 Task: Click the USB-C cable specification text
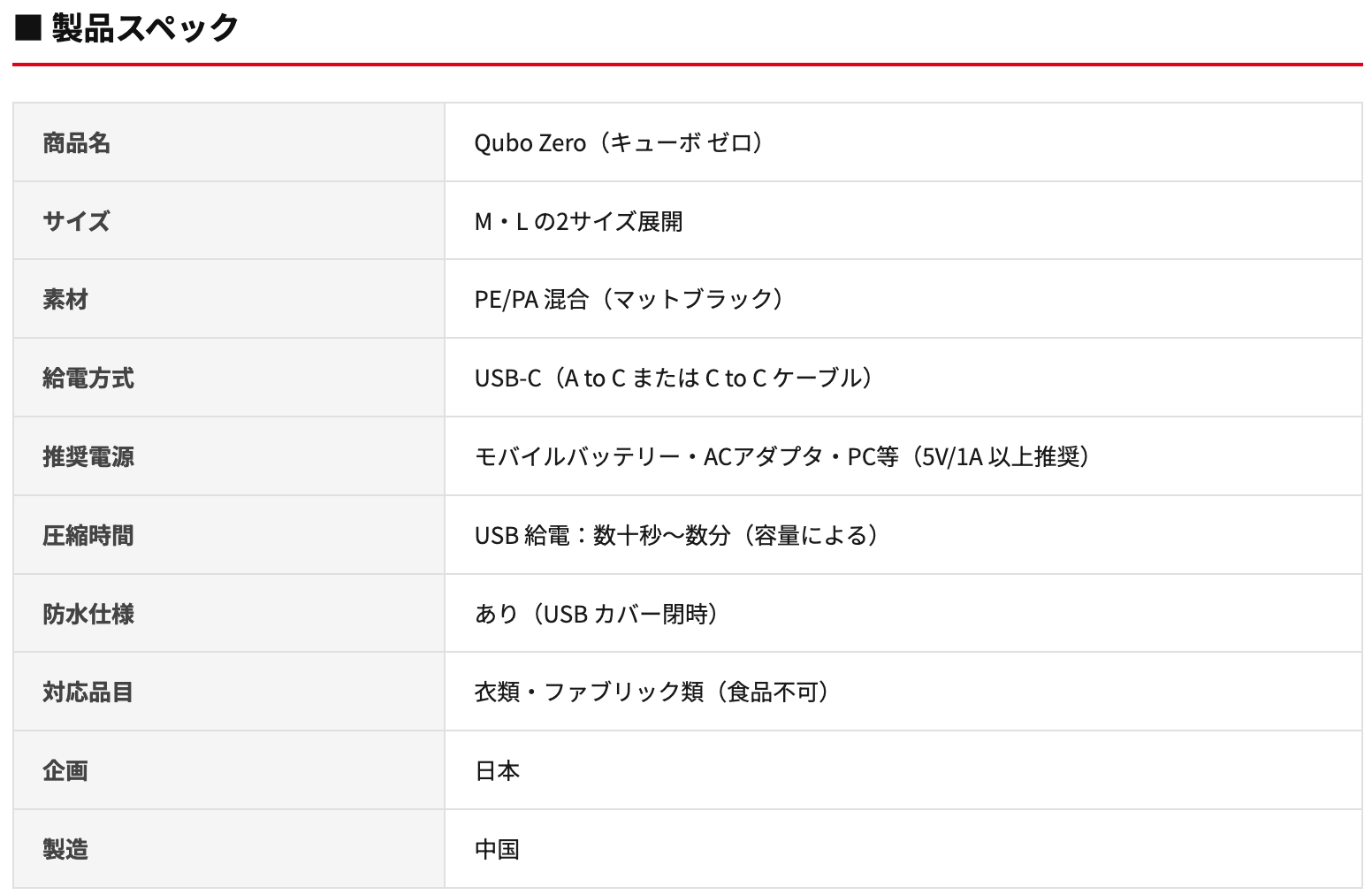click(674, 379)
